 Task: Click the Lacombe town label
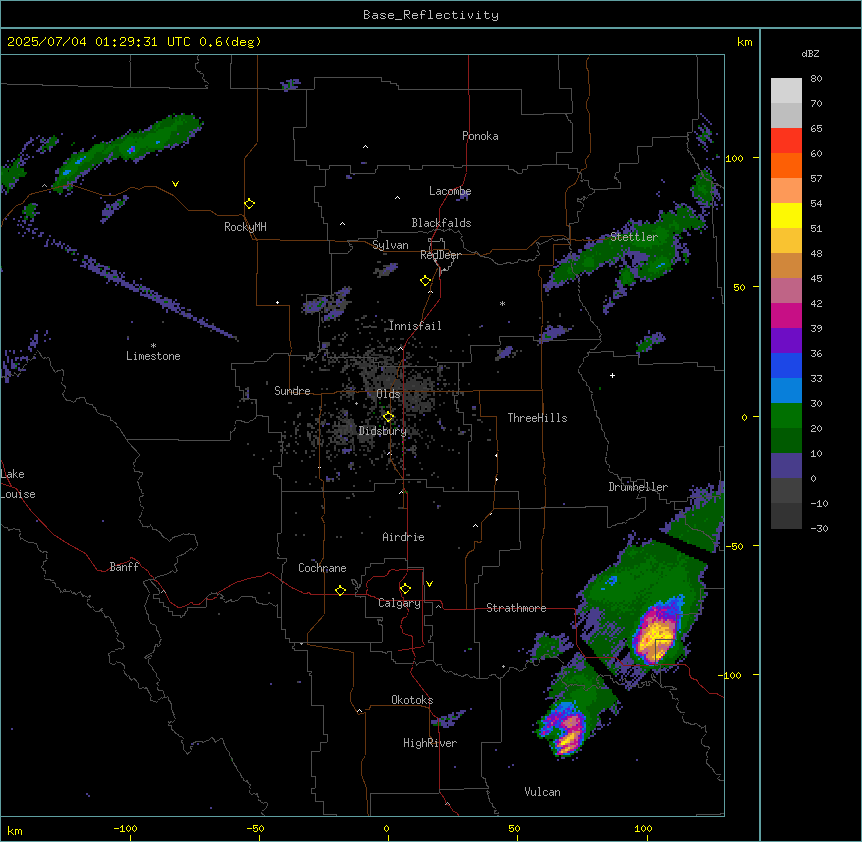(x=450, y=191)
